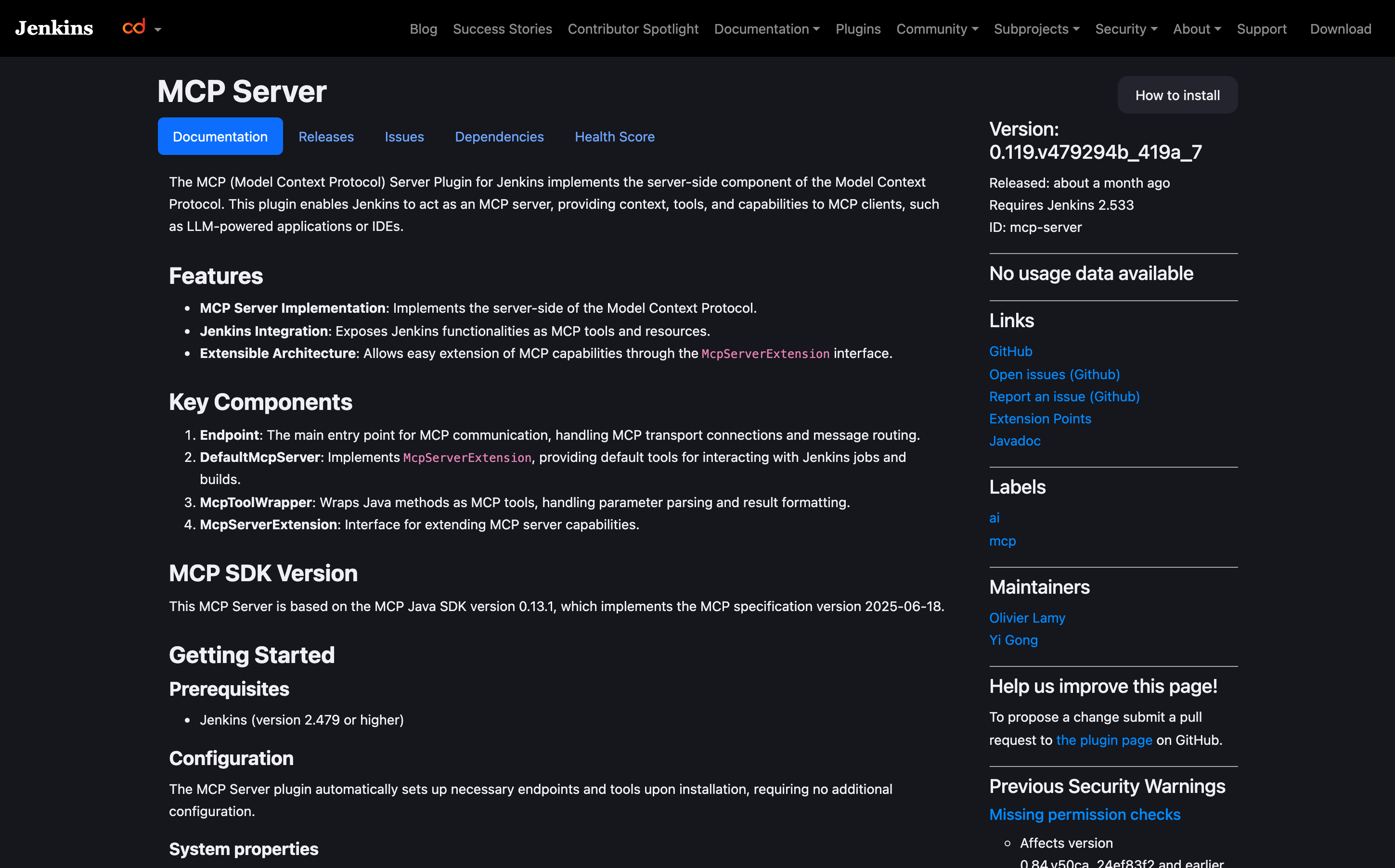Open the Javadoc link

pyautogui.click(x=1014, y=441)
